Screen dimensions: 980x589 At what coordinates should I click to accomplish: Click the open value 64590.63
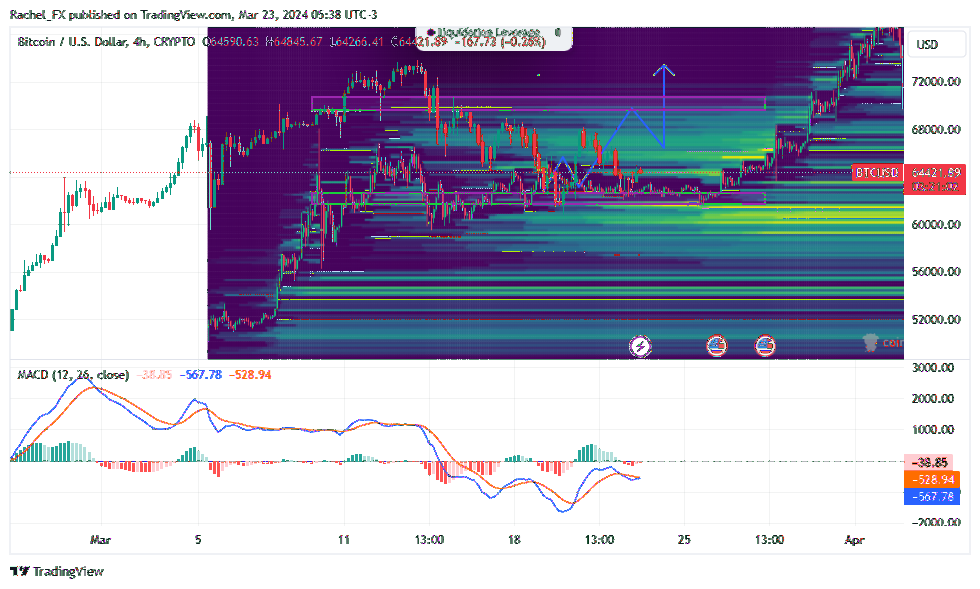[x=233, y=42]
